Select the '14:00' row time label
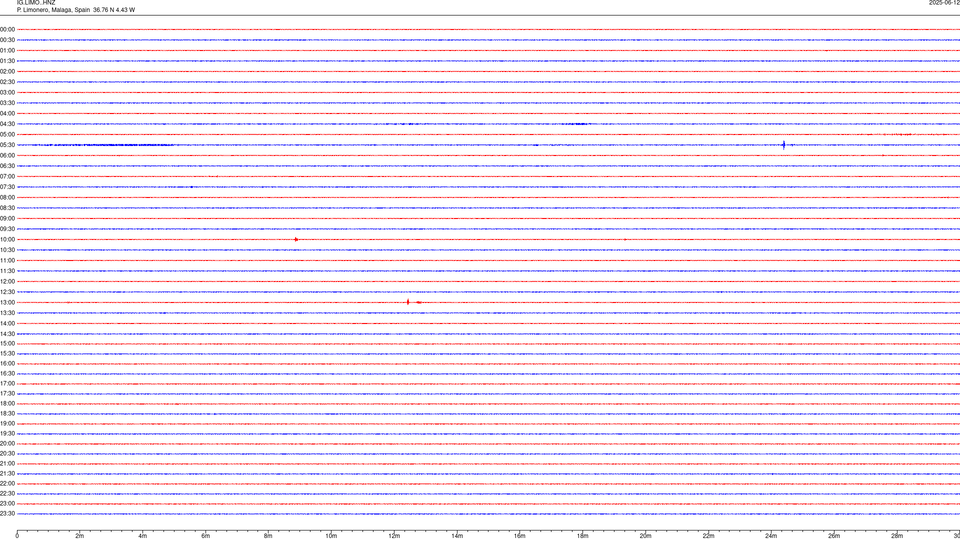Image resolution: width=960 pixels, height=540 pixels. pos(7,323)
